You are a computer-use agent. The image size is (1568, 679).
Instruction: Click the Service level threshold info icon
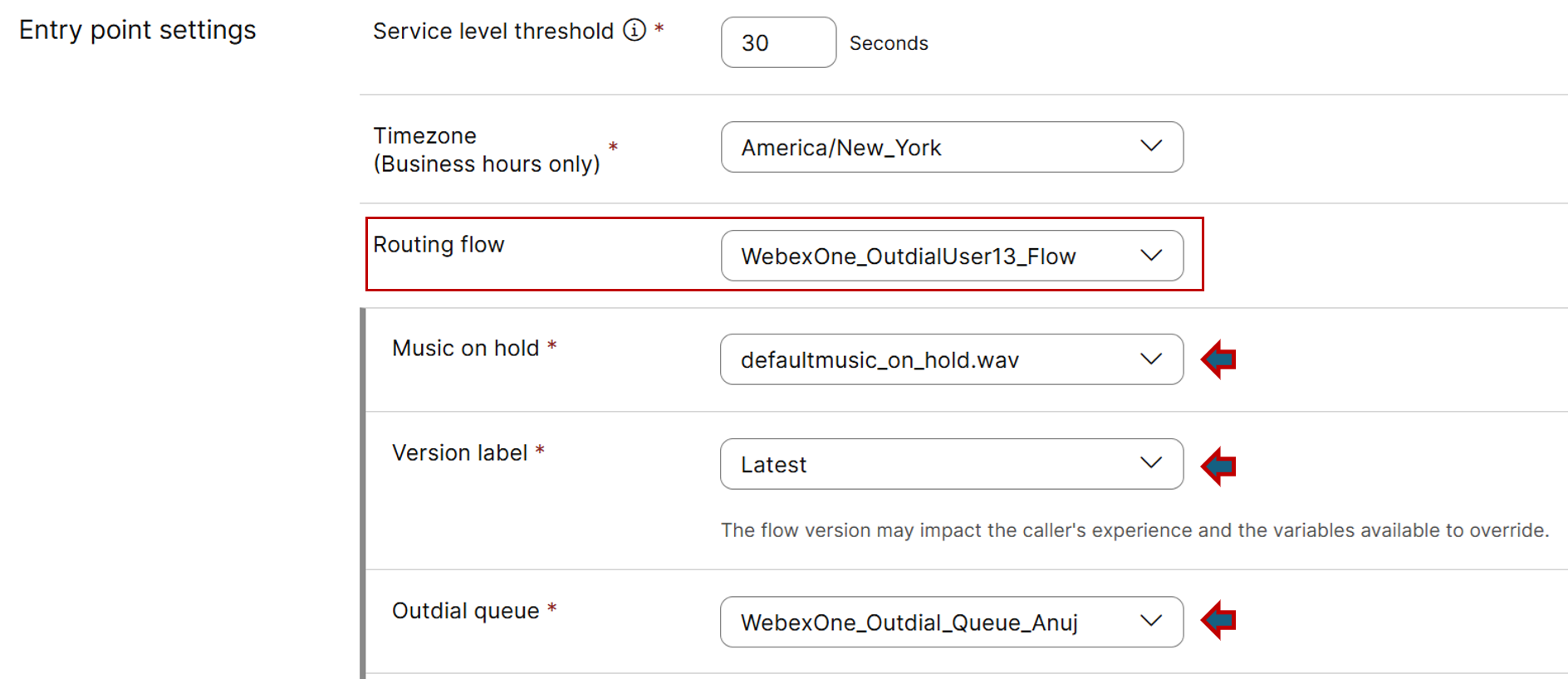click(635, 31)
